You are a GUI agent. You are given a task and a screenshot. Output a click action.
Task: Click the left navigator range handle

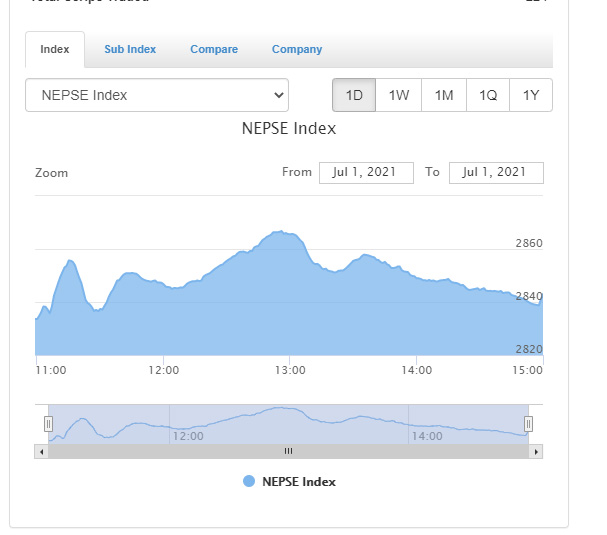coord(48,424)
